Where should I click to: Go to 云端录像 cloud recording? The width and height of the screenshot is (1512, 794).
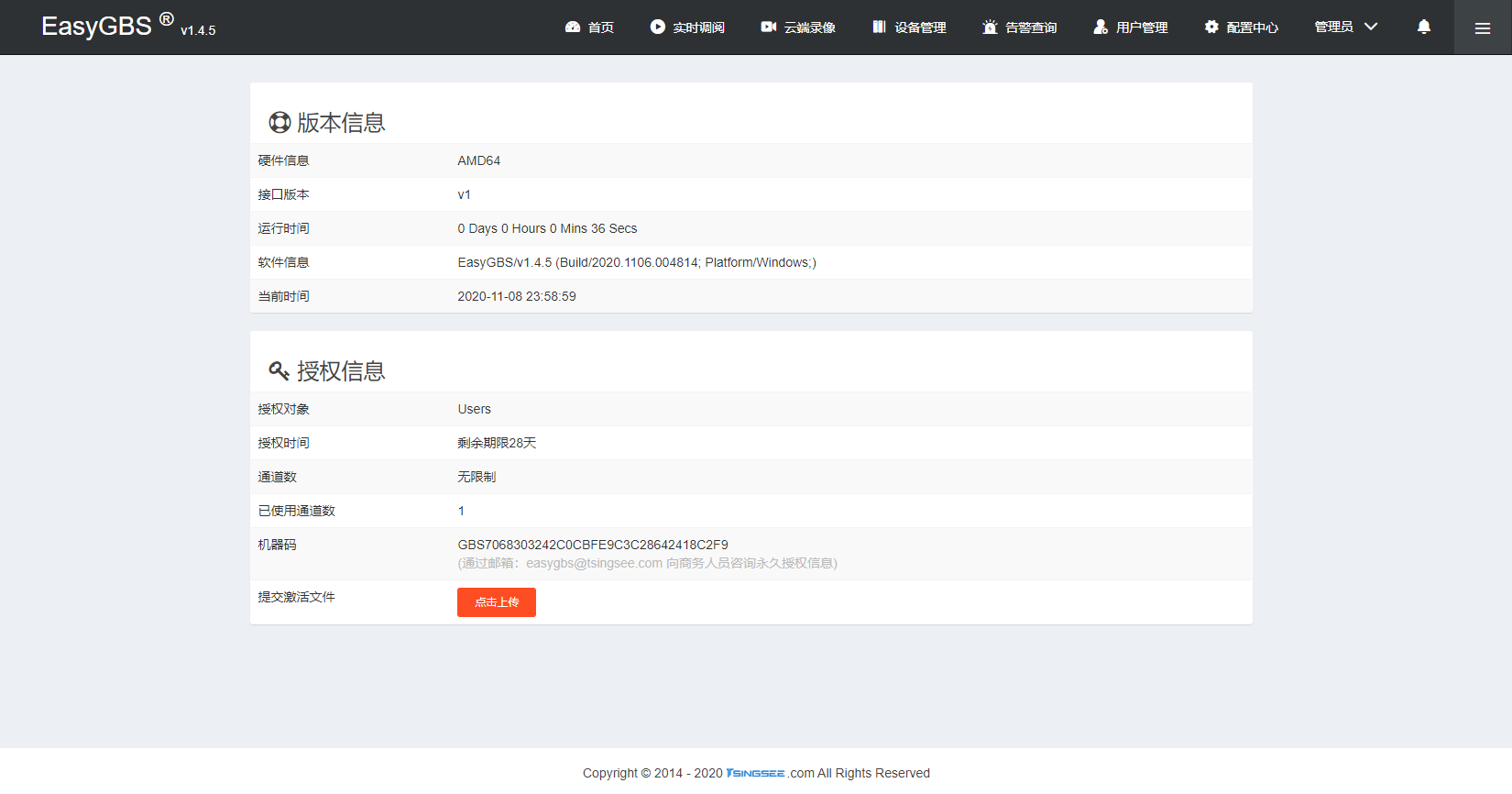[798, 28]
